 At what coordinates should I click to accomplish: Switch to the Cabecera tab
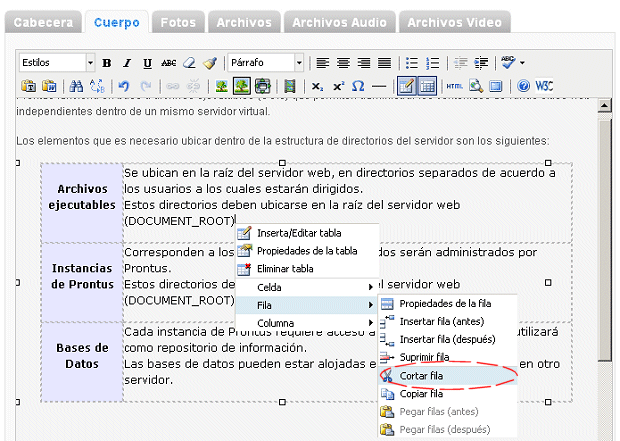point(43,22)
